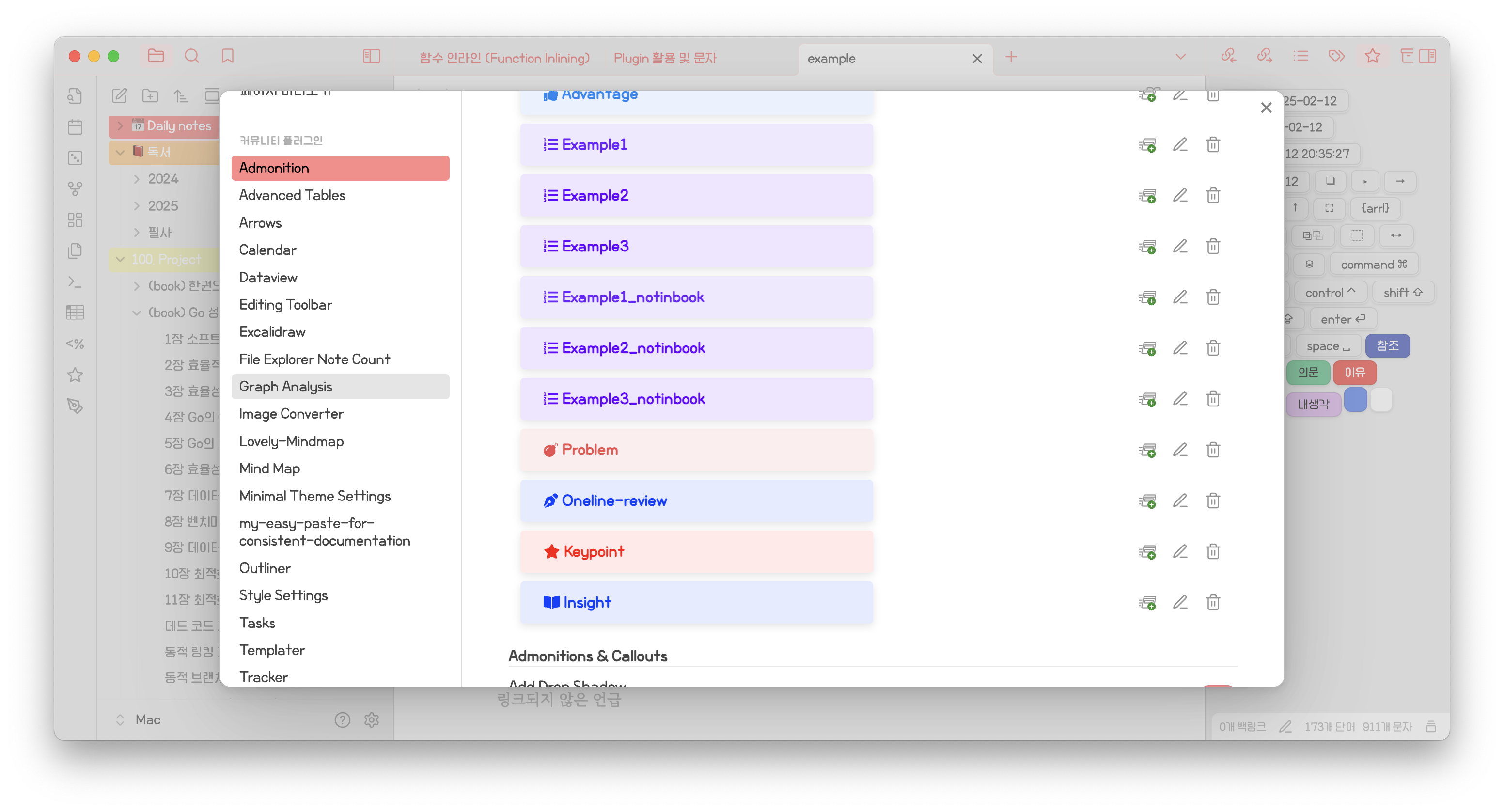1504x812 pixels.
Task: Close the example tab
Action: tap(977, 58)
